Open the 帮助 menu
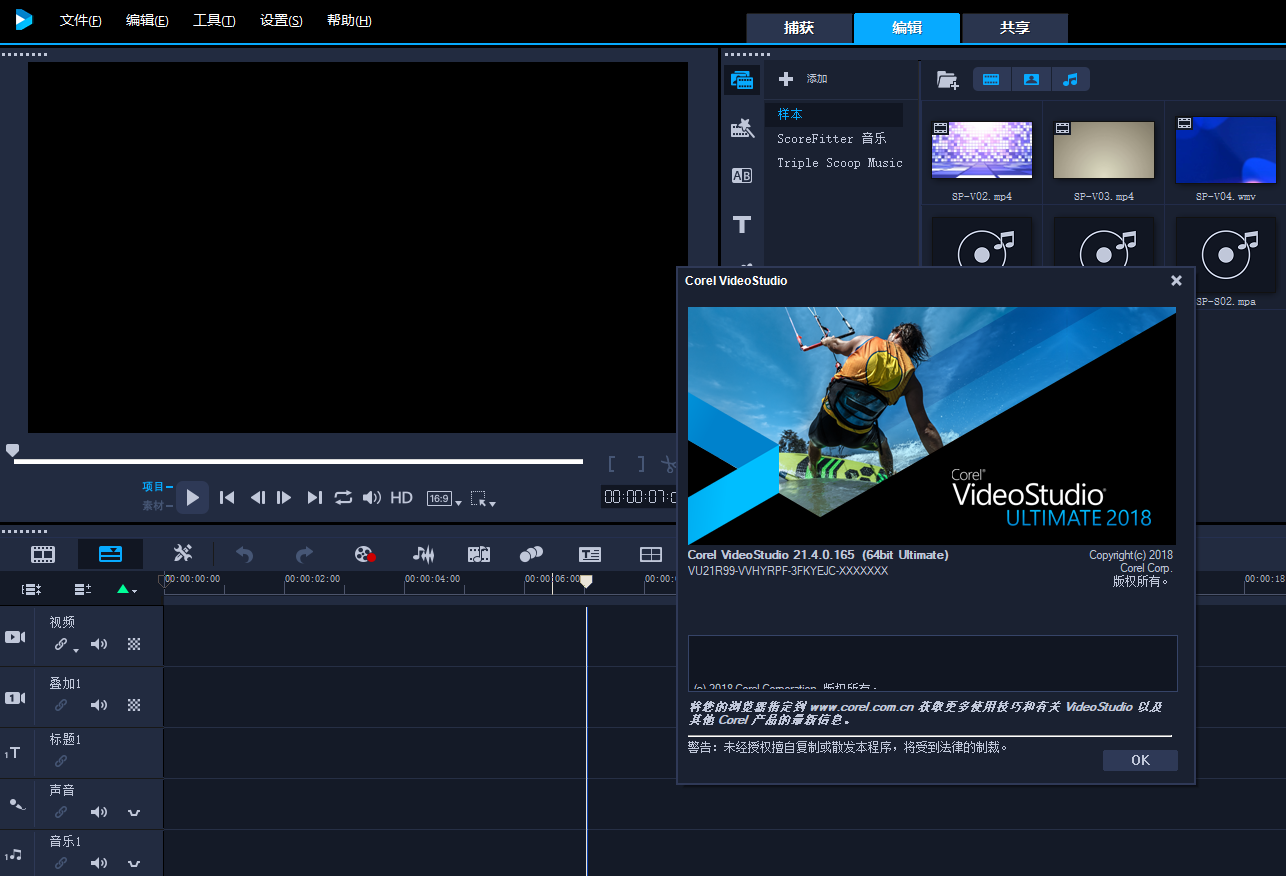Viewport: 1286px width, 876px height. [349, 21]
